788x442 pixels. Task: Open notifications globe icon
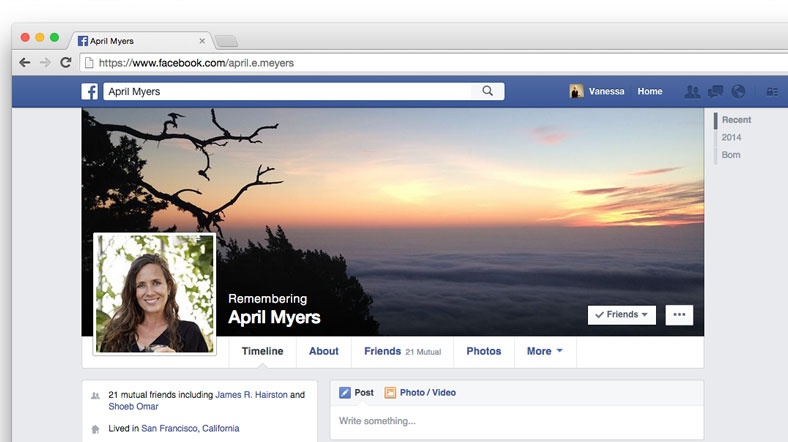click(738, 91)
